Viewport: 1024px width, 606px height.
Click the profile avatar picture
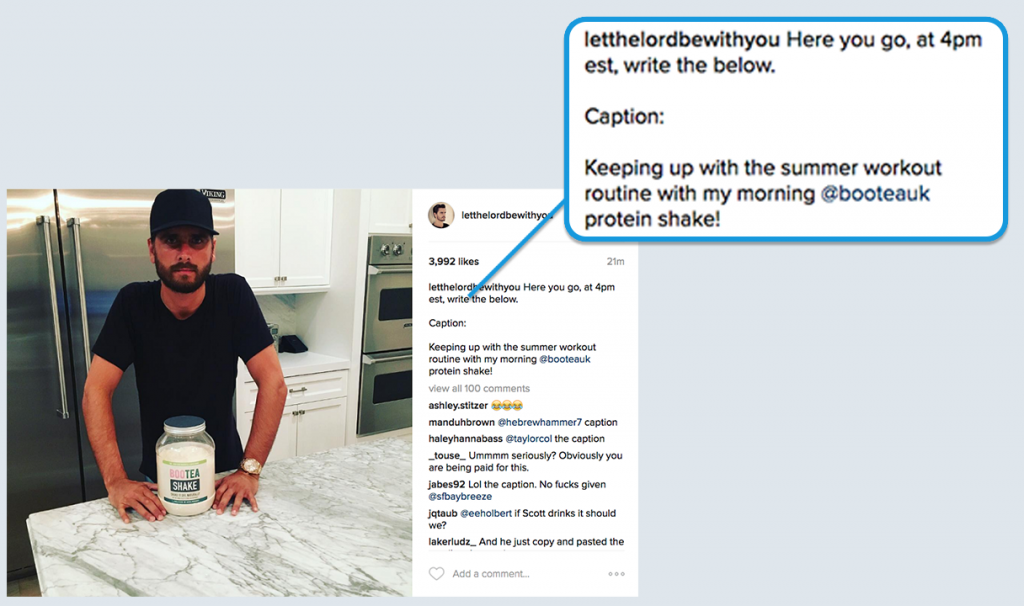(x=441, y=215)
